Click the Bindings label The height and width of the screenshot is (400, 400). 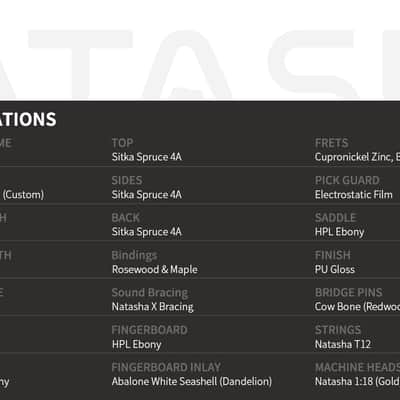(x=134, y=255)
